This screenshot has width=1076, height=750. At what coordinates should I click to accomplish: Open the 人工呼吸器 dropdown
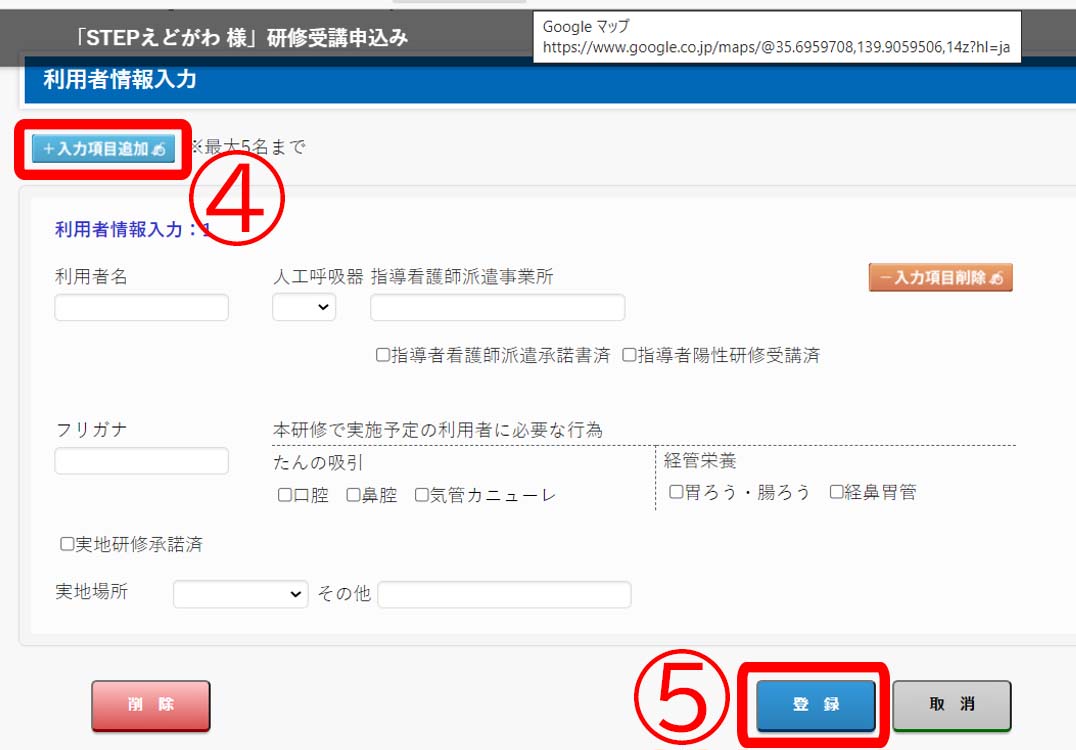pos(304,307)
